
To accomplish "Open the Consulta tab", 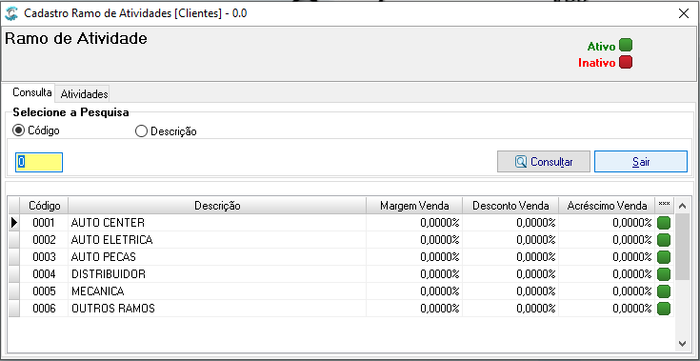I will click(x=32, y=93).
